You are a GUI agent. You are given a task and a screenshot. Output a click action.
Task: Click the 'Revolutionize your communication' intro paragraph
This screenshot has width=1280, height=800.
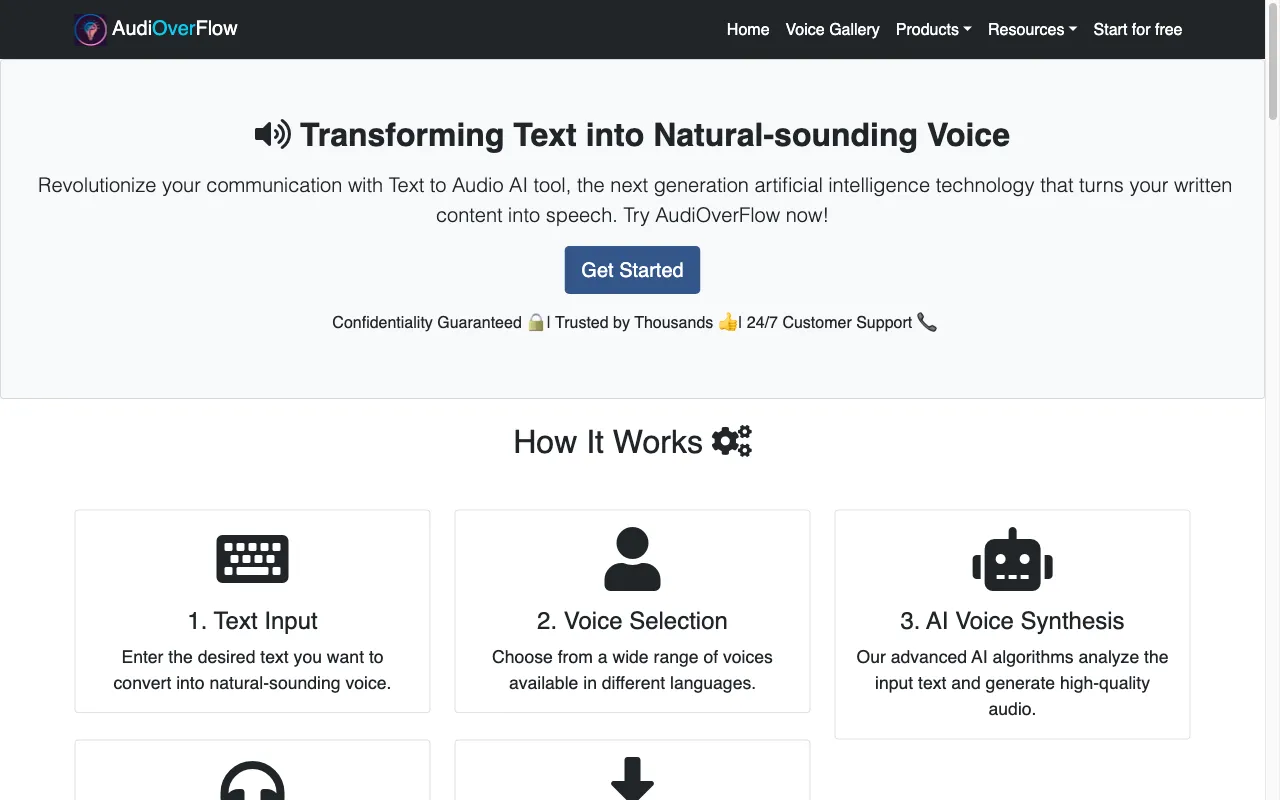click(634, 200)
